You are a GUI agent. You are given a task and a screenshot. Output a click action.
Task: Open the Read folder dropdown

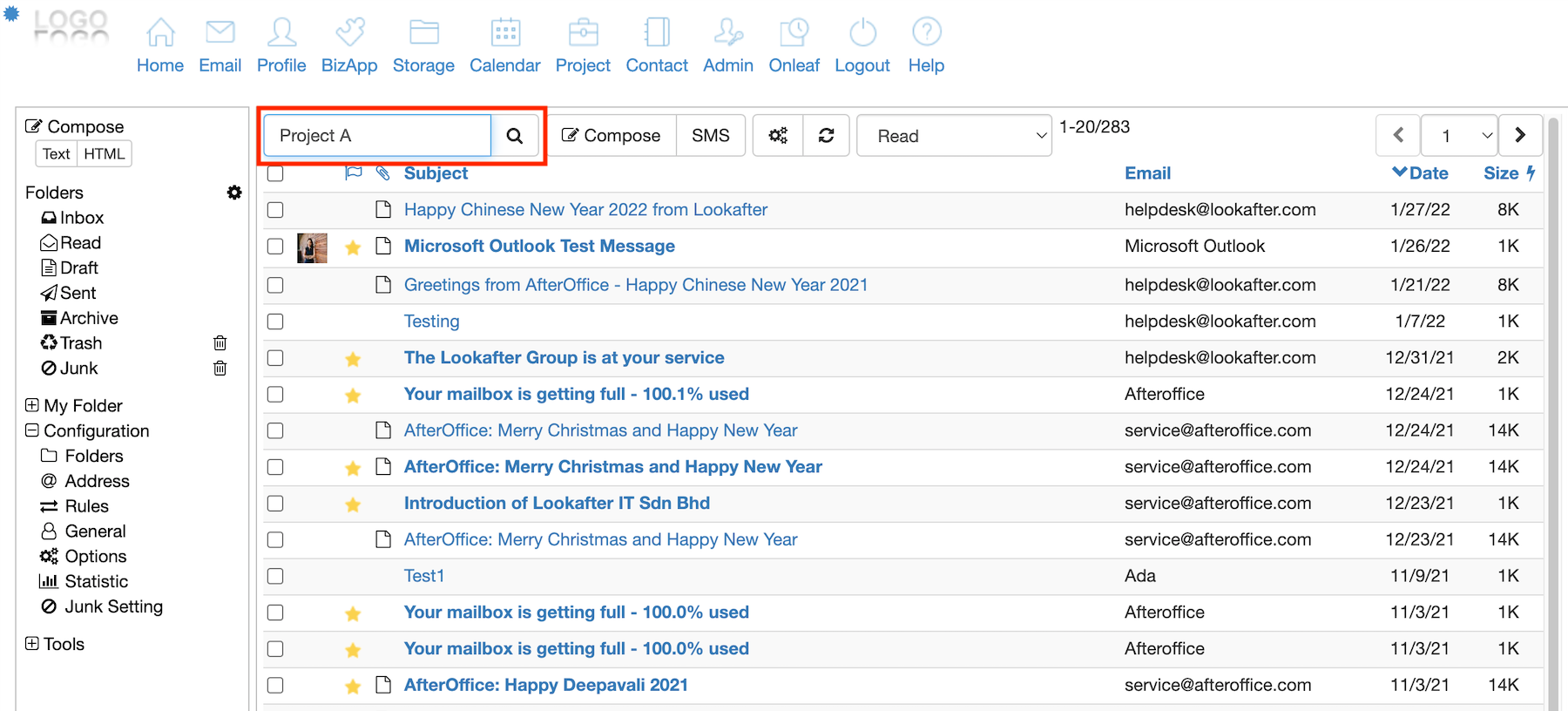point(954,136)
